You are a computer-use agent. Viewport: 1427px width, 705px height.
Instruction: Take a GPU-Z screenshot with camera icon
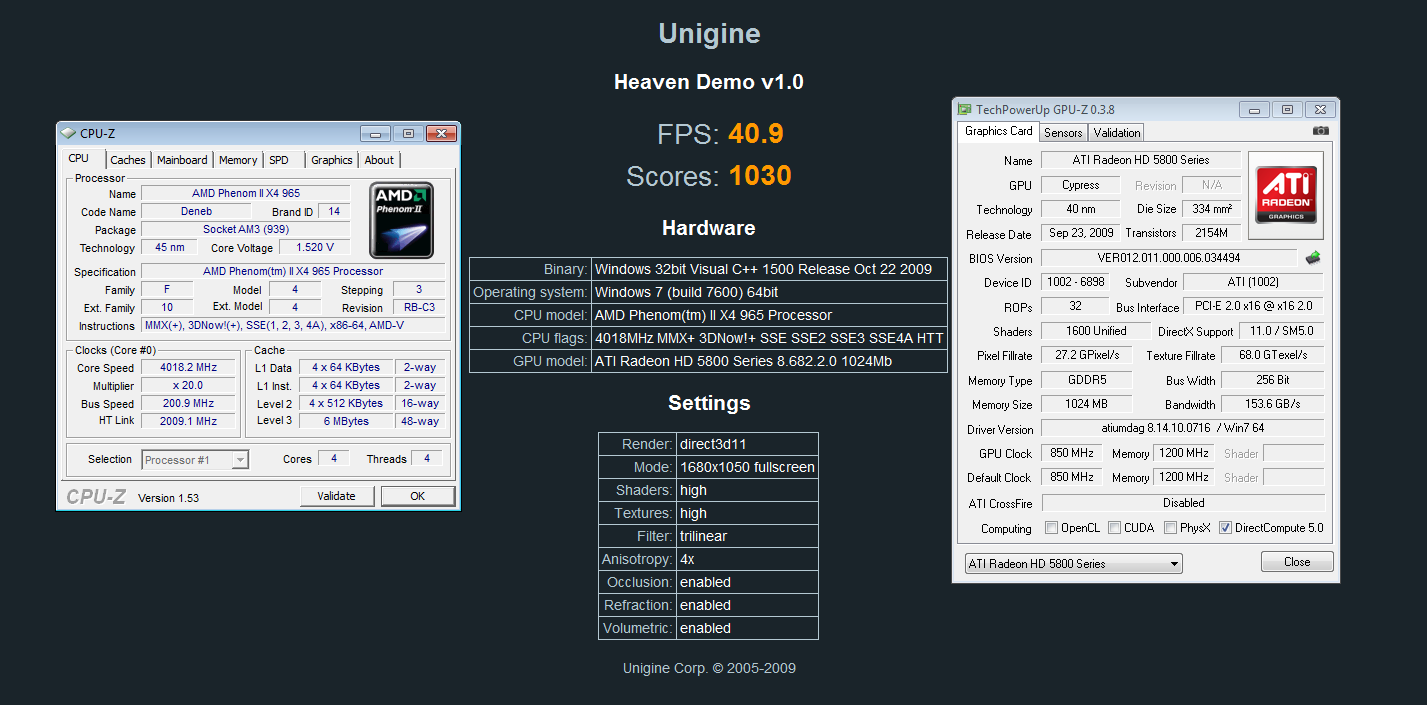[1321, 131]
